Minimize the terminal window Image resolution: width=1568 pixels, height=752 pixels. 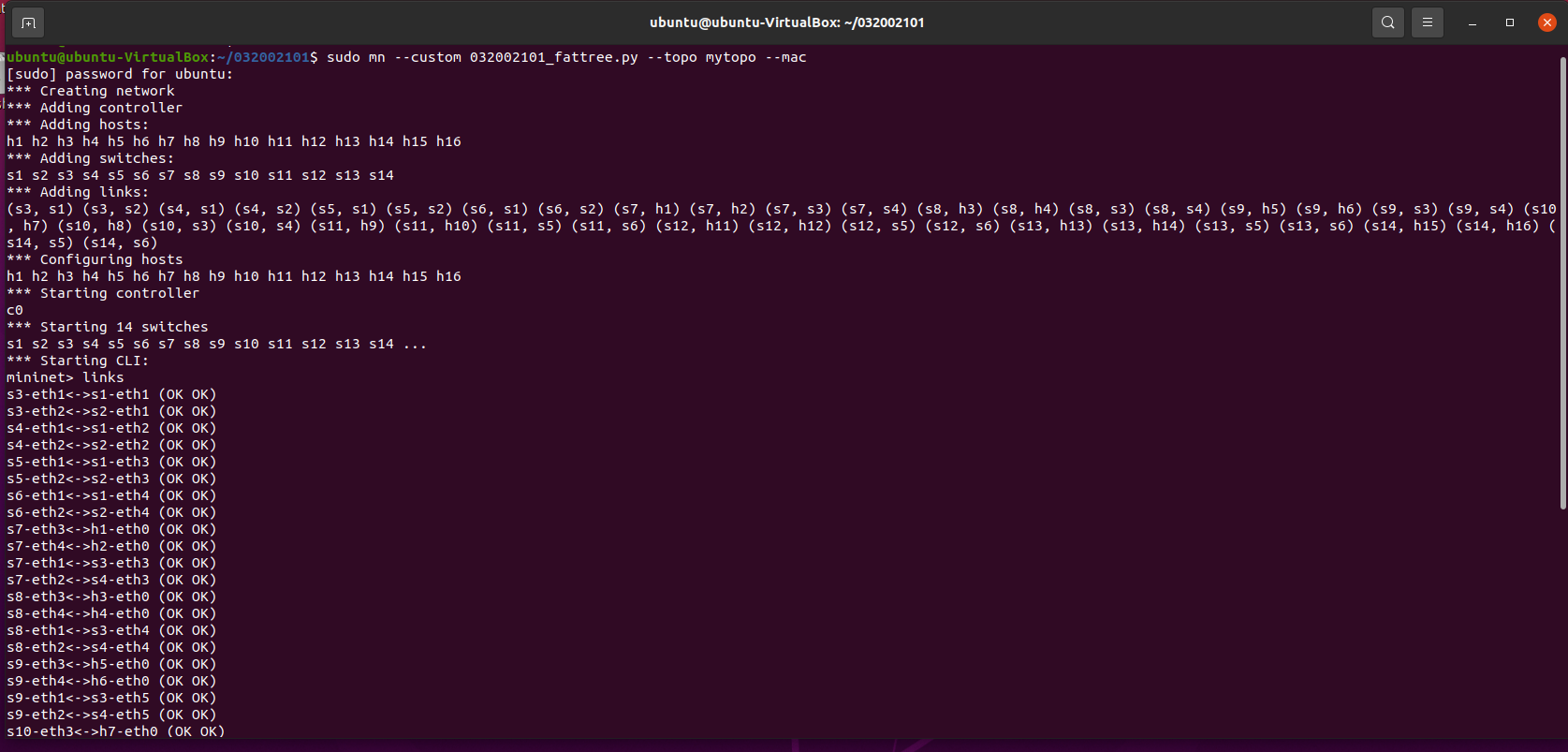point(1473,22)
